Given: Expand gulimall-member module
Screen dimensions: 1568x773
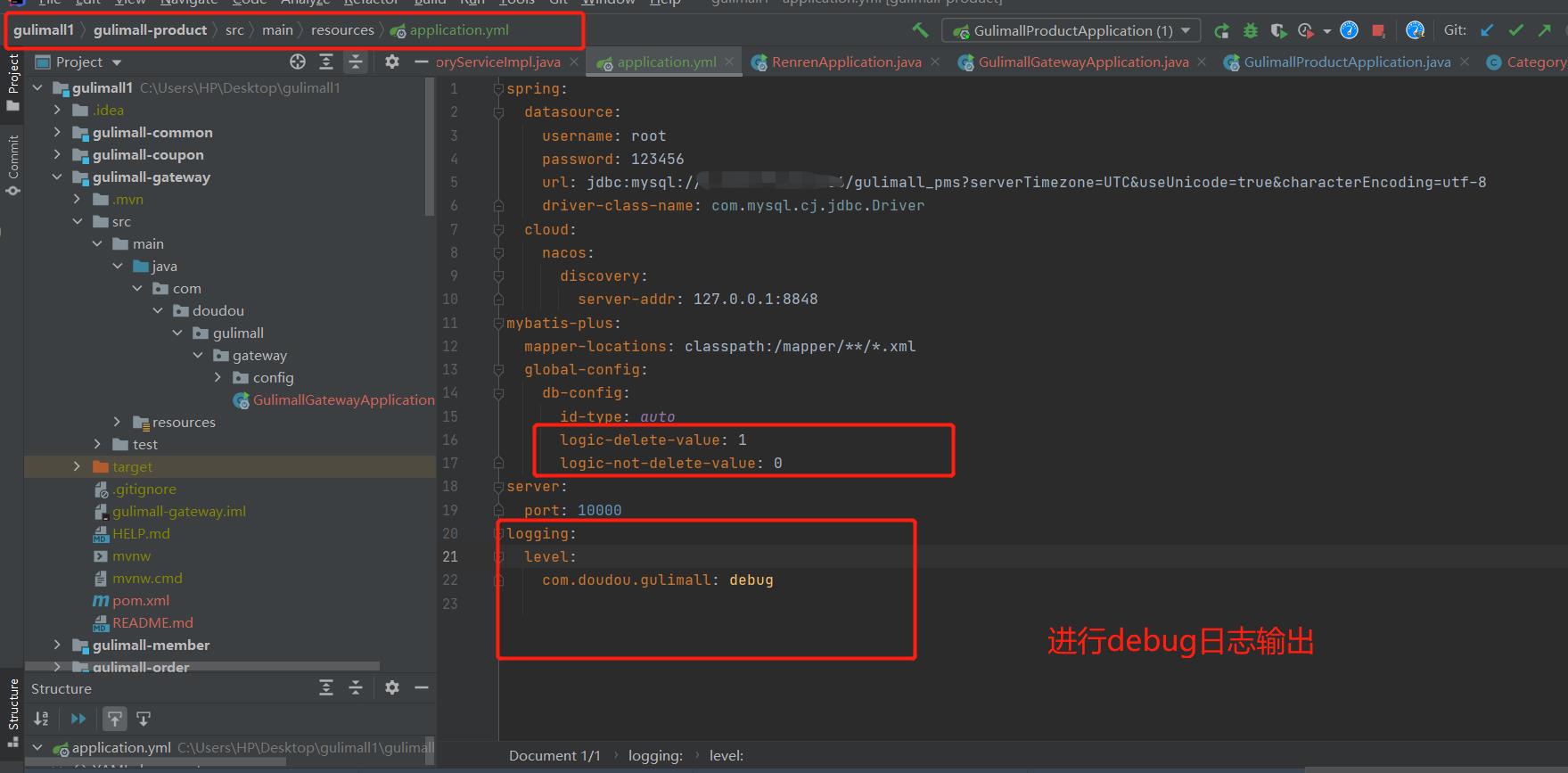Looking at the screenshot, I should [57, 645].
